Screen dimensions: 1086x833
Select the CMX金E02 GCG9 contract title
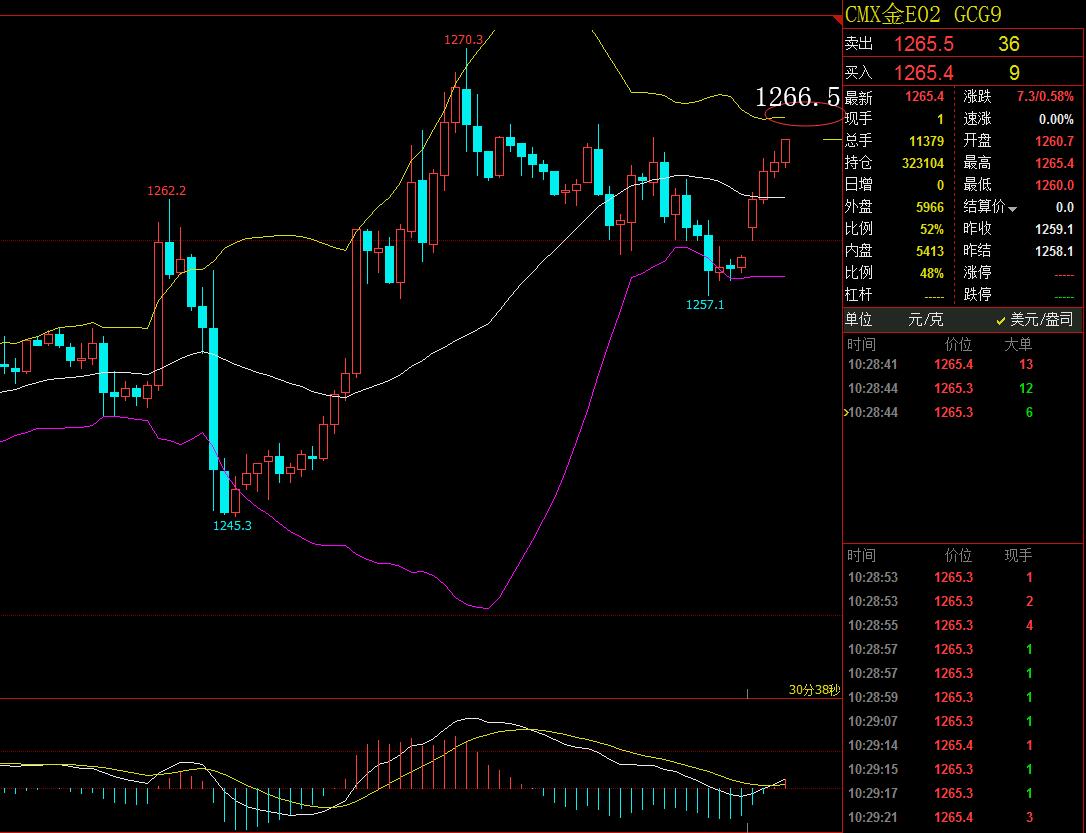click(x=923, y=14)
